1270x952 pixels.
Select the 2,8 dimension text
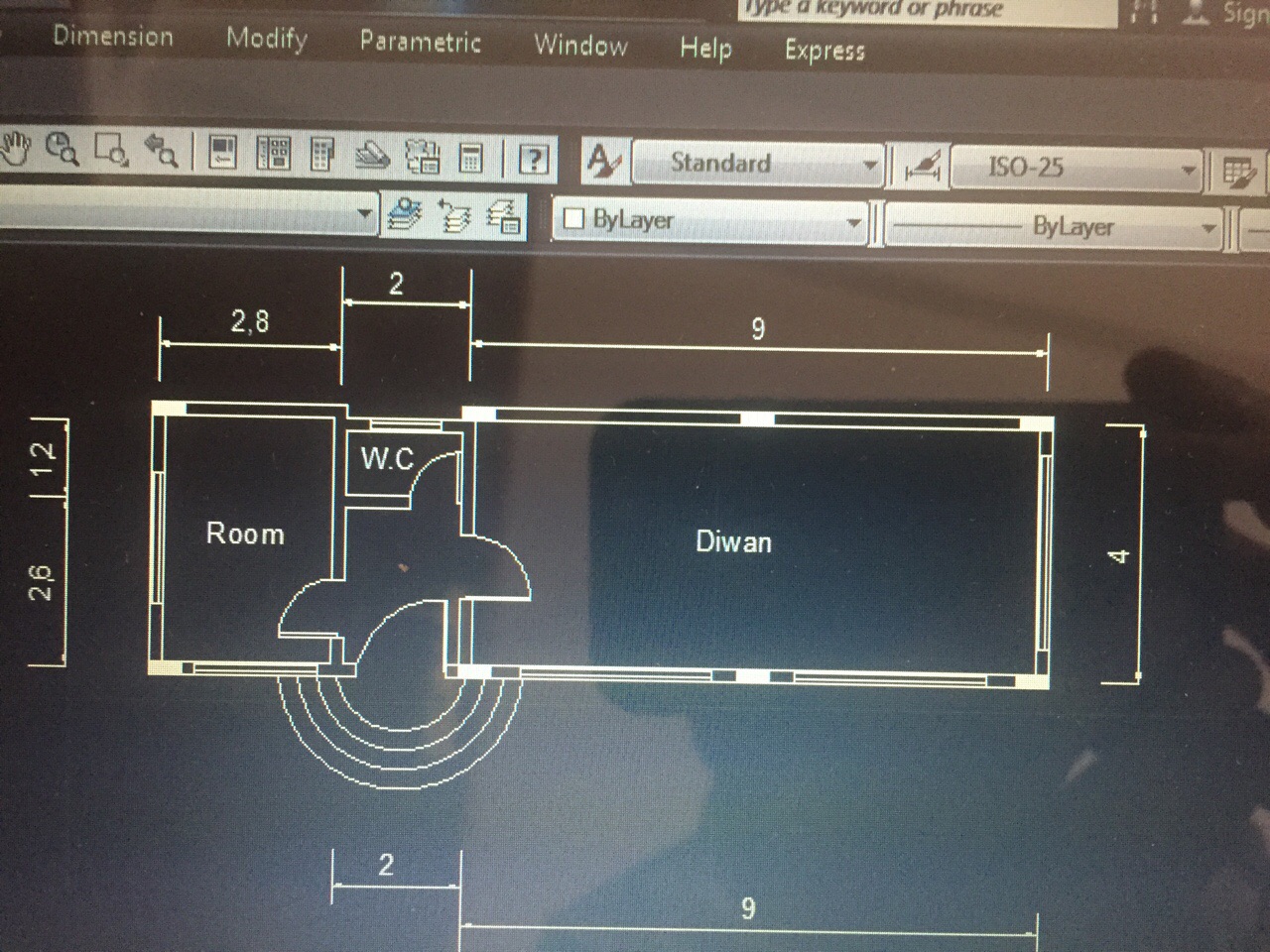[x=250, y=320]
